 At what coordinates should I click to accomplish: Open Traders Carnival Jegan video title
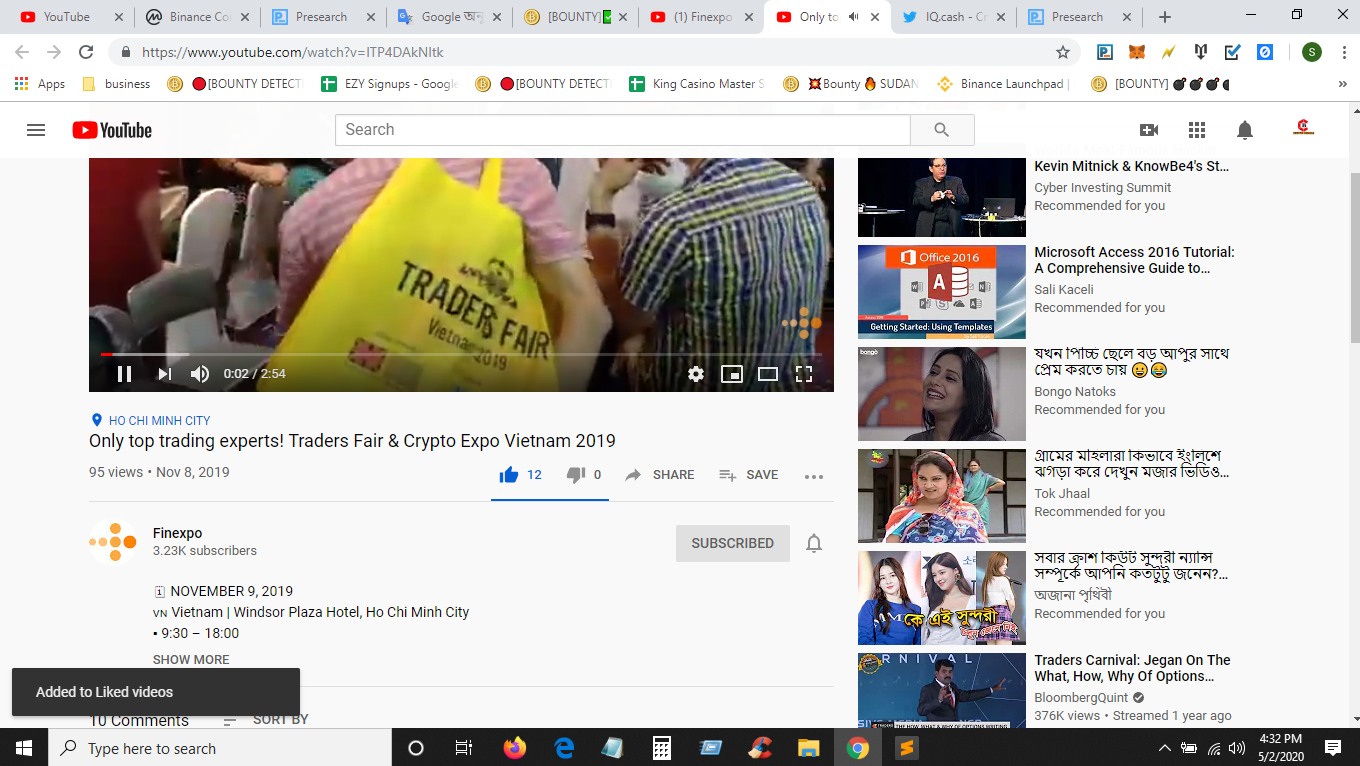(x=1132, y=668)
